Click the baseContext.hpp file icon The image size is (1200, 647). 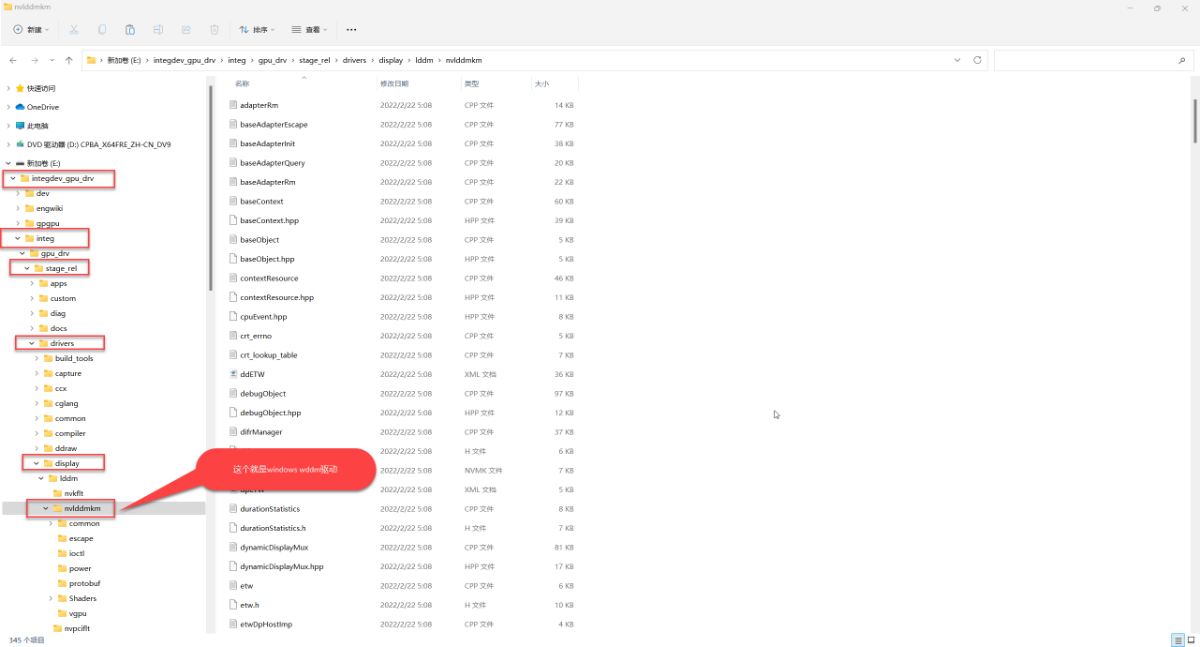pos(233,220)
